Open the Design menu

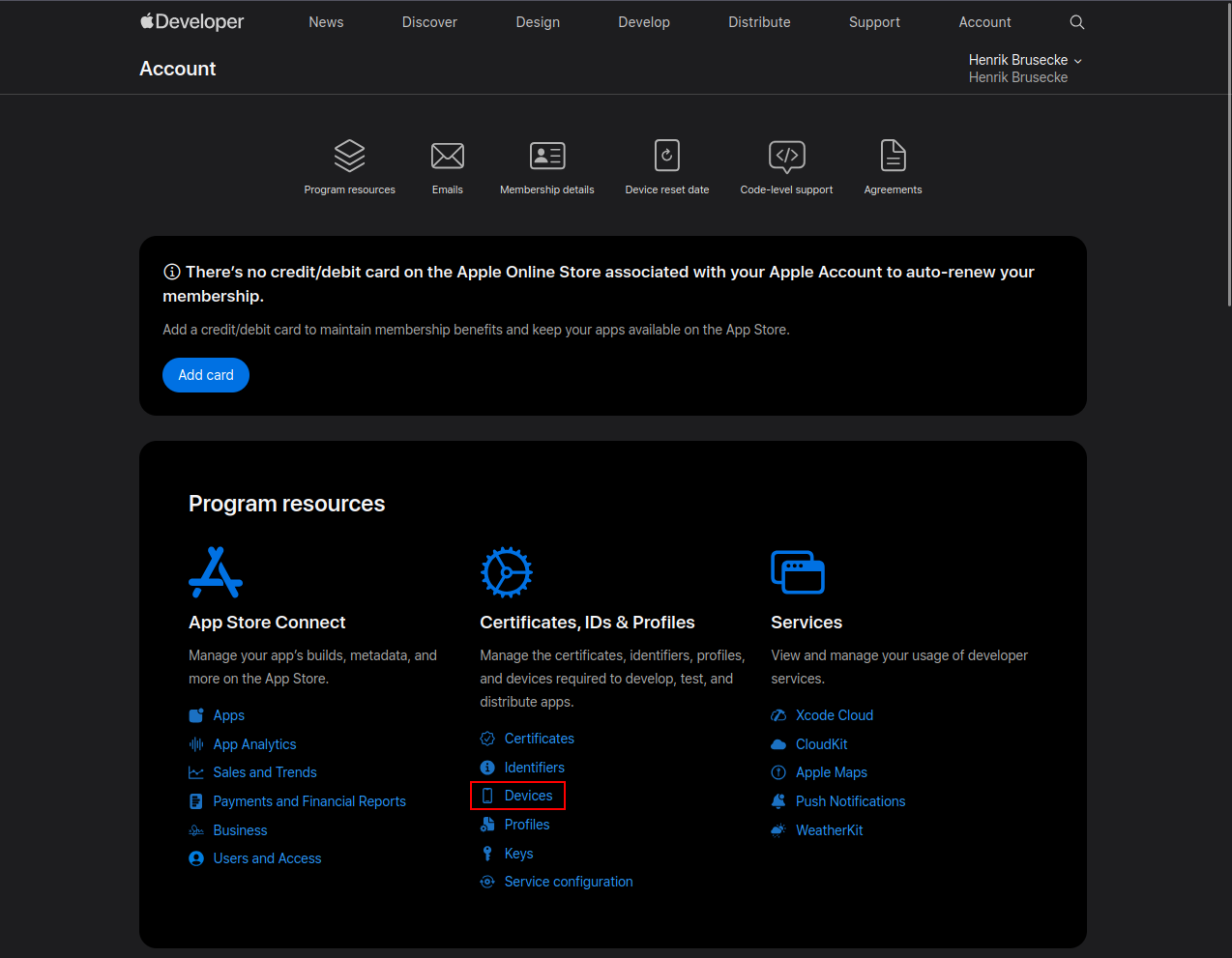point(538,22)
